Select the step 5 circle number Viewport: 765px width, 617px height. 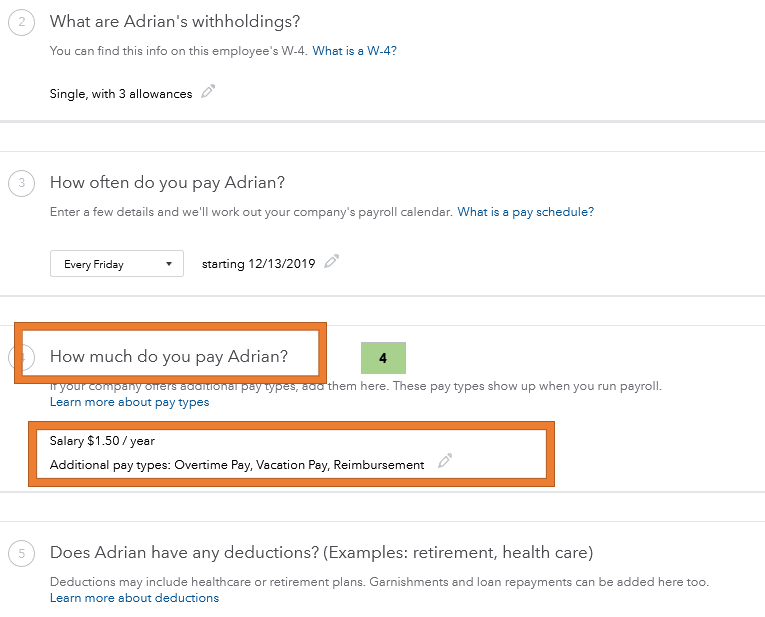coord(21,553)
